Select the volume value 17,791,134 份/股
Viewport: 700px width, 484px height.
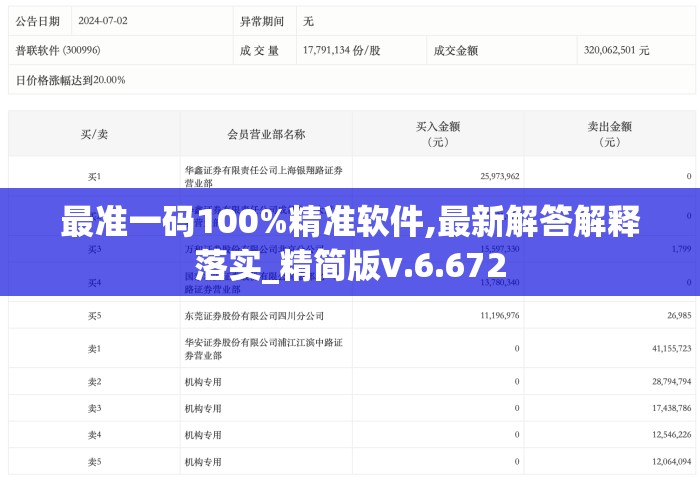342,50
